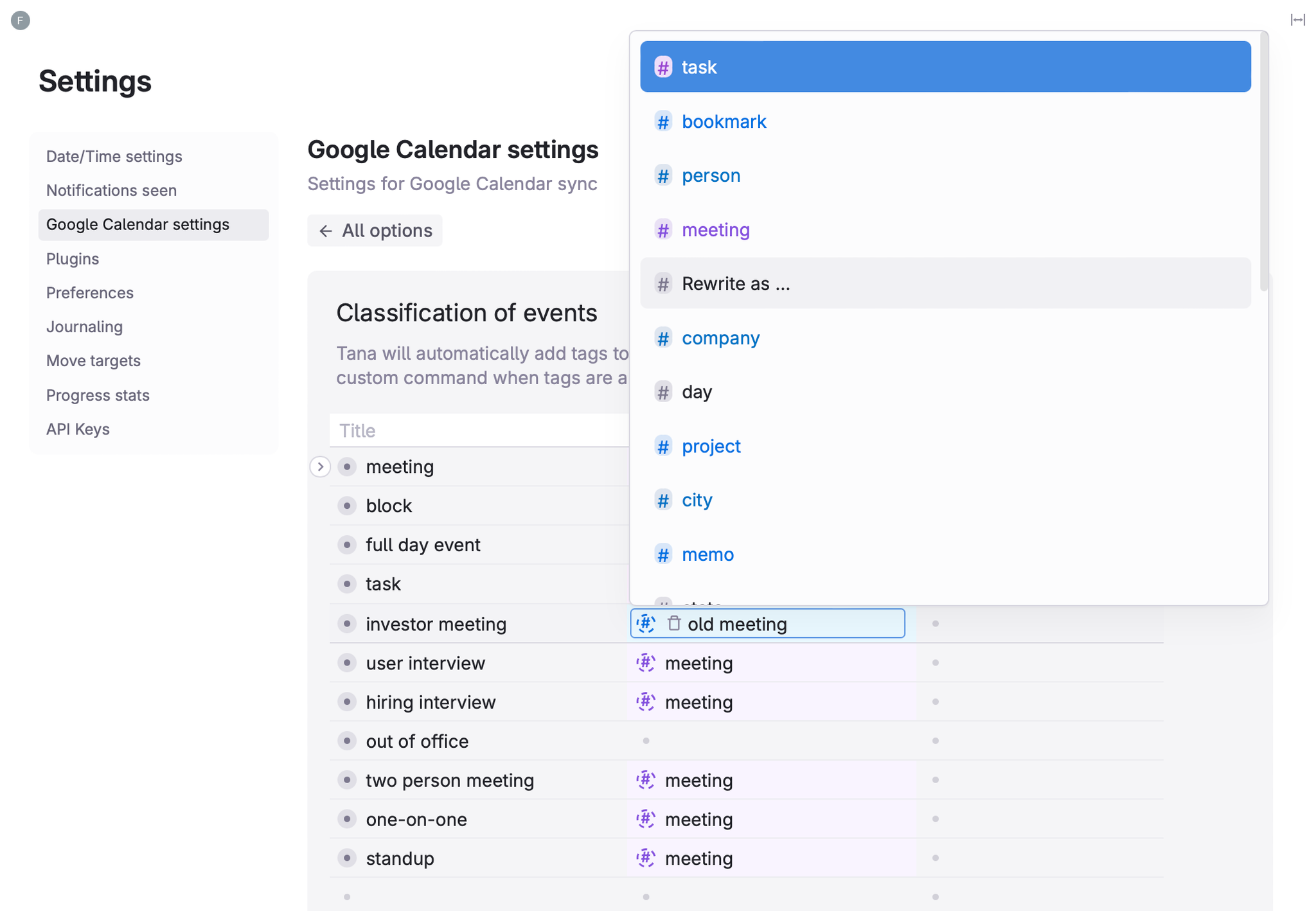Expand the meeting row with chevron

click(x=320, y=466)
